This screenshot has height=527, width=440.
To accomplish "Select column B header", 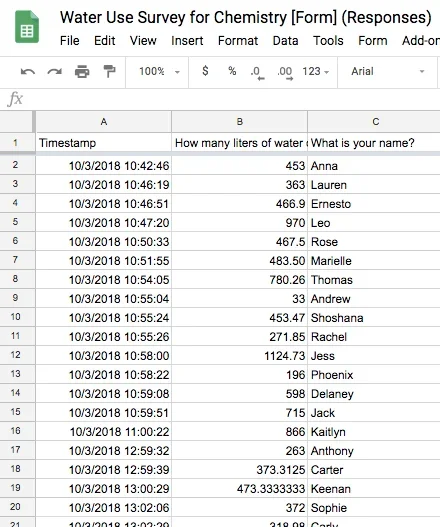I will point(240,122).
